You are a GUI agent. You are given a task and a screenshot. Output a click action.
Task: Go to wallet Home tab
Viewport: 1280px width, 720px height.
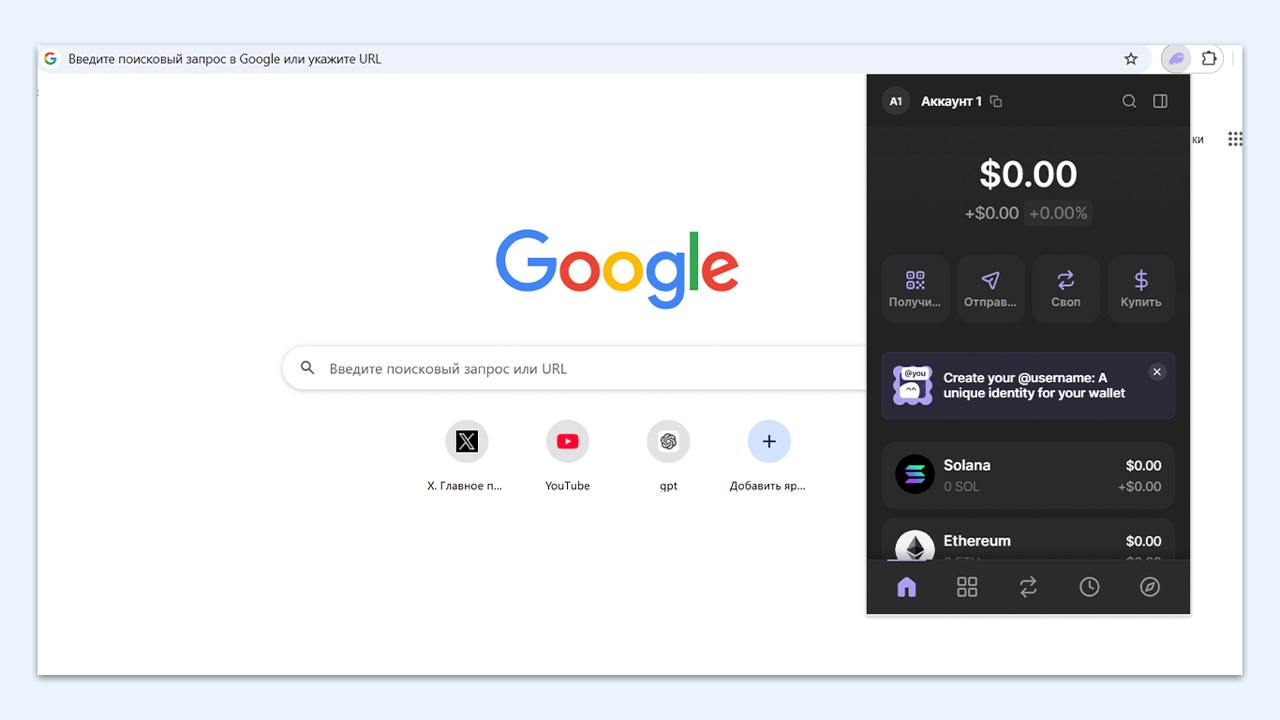[906, 587]
